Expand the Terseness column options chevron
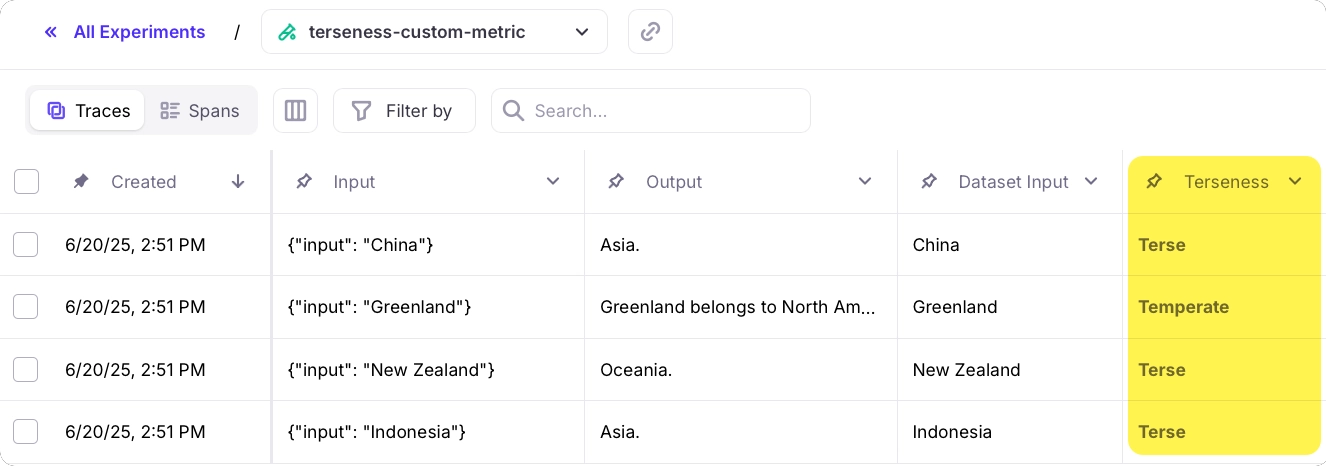The height and width of the screenshot is (466, 1326). [x=1295, y=182]
